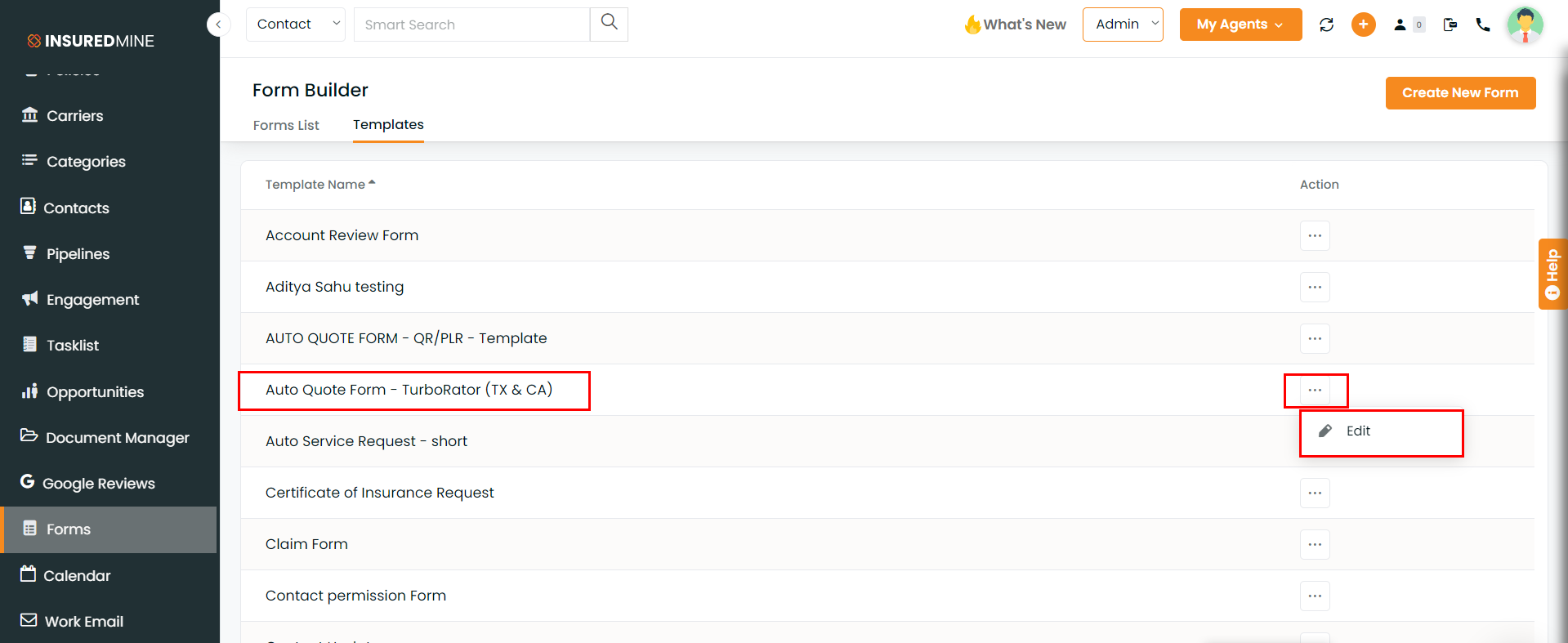Sort by Template Name column
Screen dimensions: 1568x643
pos(320,185)
